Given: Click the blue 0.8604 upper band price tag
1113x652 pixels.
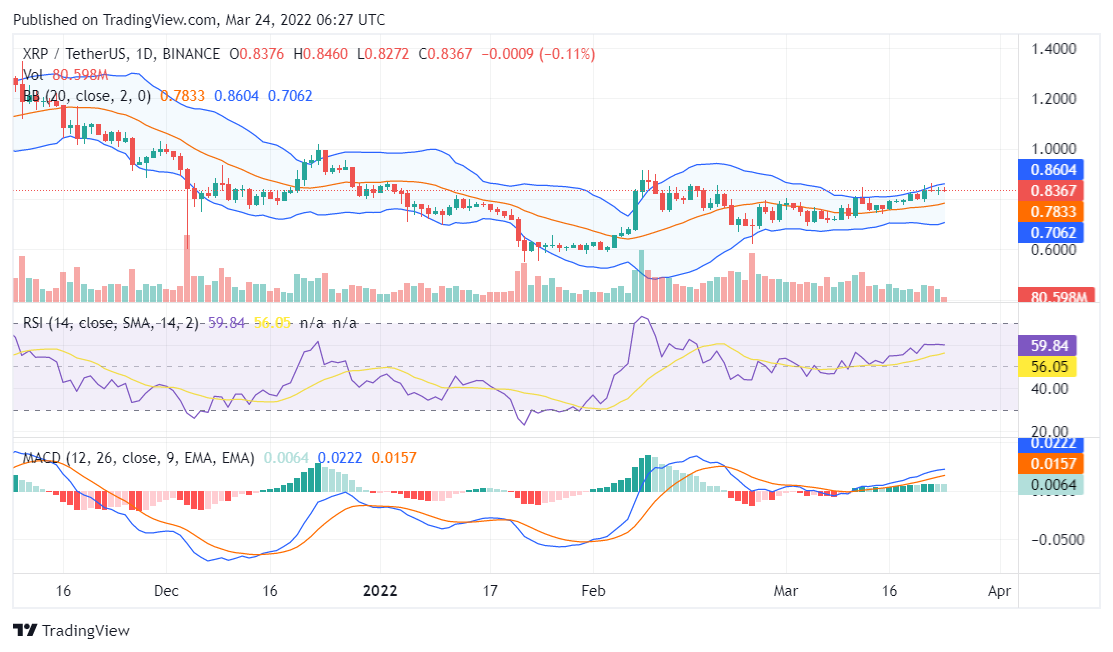Looking at the screenshot, I should 1046,170.
